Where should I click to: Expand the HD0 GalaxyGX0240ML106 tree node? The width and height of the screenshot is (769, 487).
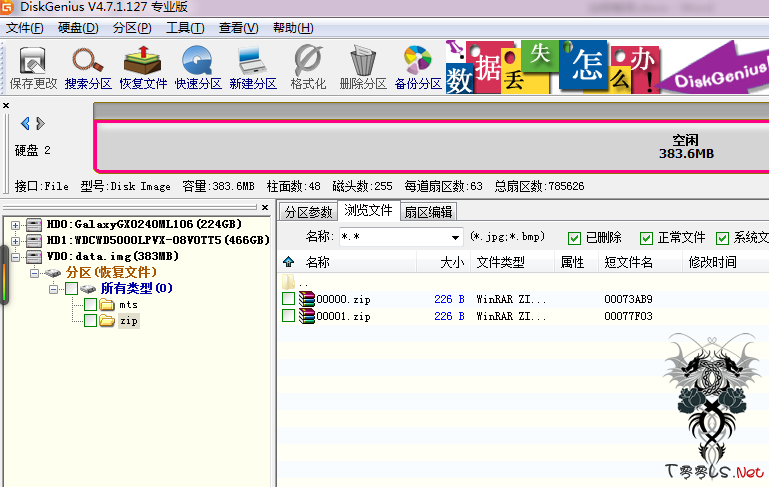click(x=16, y=225)
